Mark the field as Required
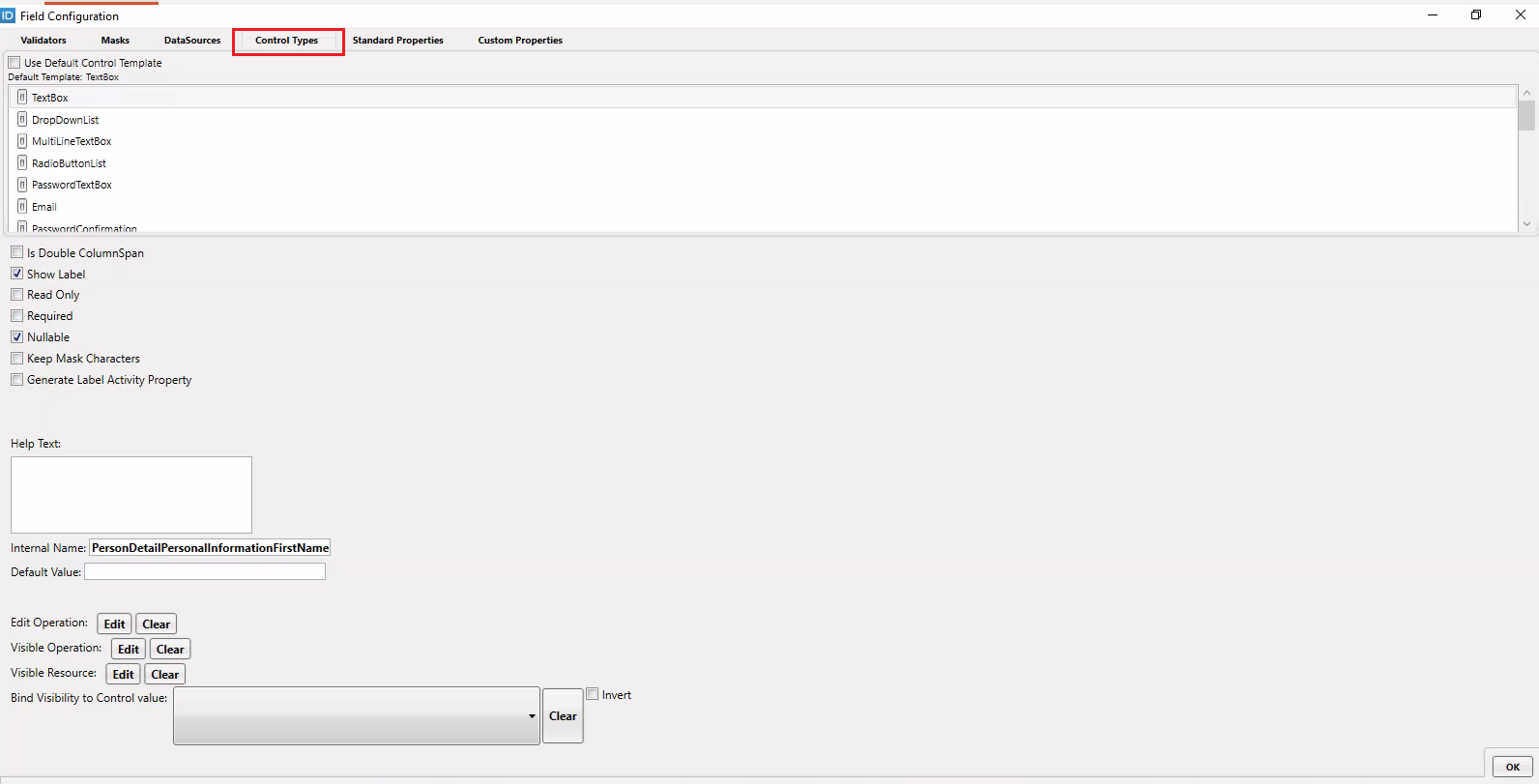Screen dimensions: 1539x784 [x=17, y=316]
